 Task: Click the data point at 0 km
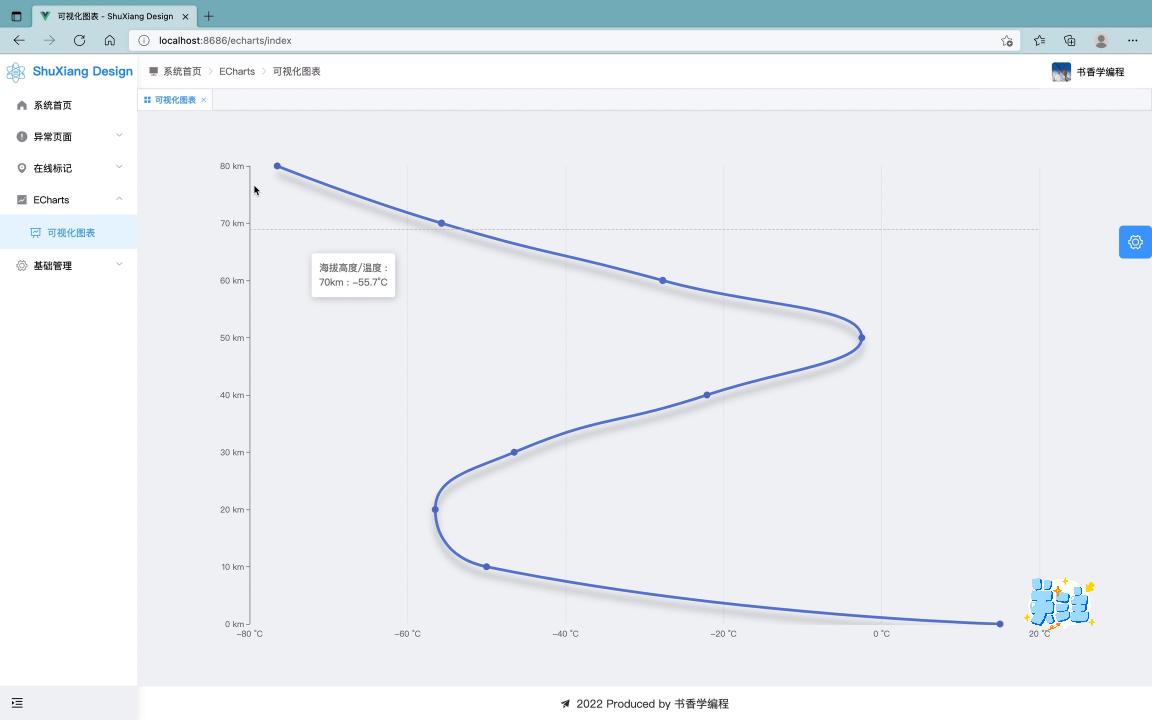coord(1000,624)
